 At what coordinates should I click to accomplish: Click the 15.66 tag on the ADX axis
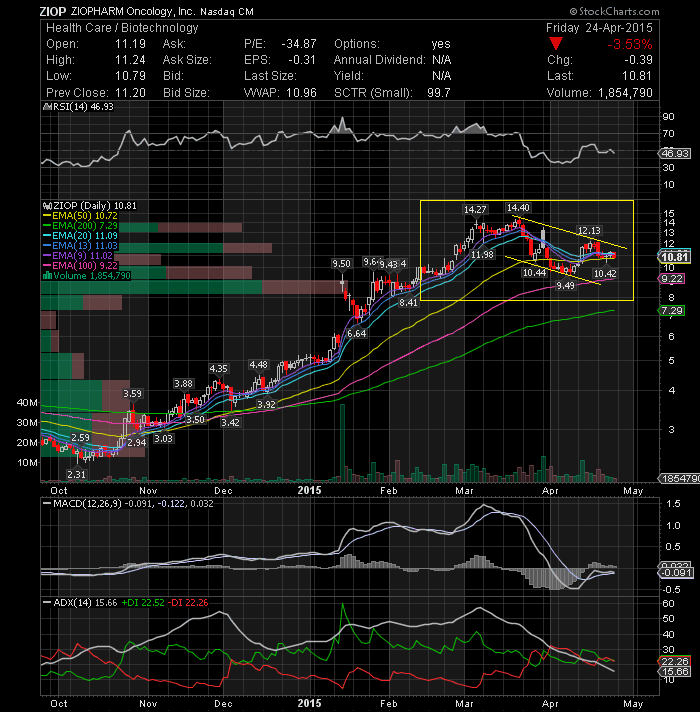click(x=675, y=672)
